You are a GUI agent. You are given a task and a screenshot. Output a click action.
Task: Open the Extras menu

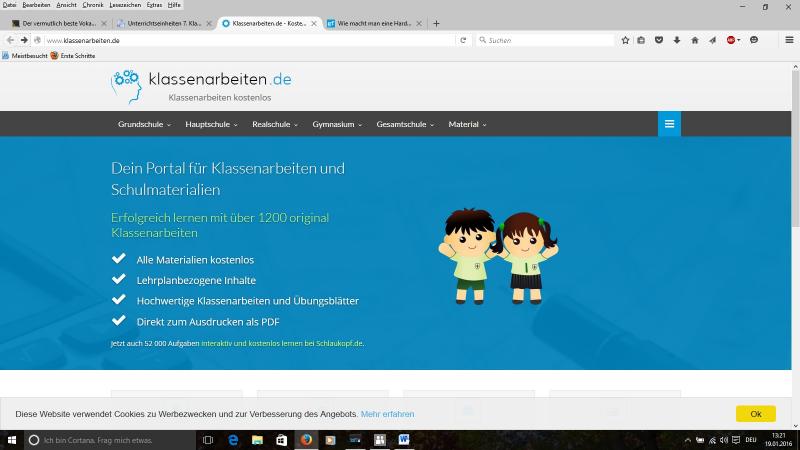(x=154, y=5)
